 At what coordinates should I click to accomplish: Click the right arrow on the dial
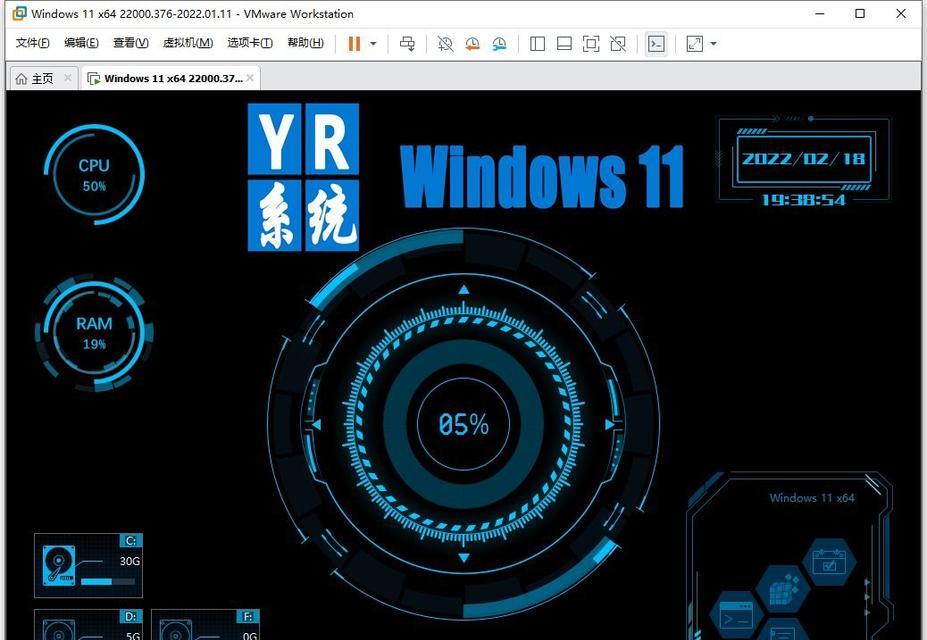point(610,424)
